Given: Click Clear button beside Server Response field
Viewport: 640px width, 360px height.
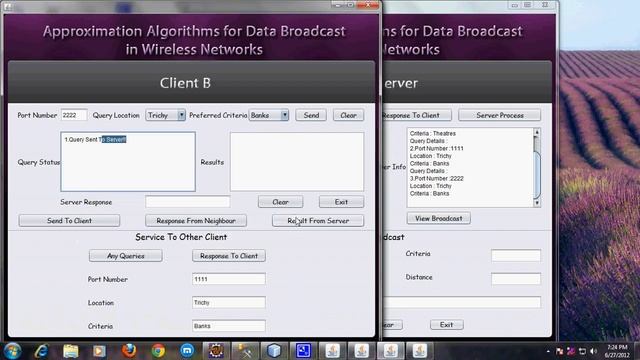Looking at the screenshot, I should coord(280,202).
